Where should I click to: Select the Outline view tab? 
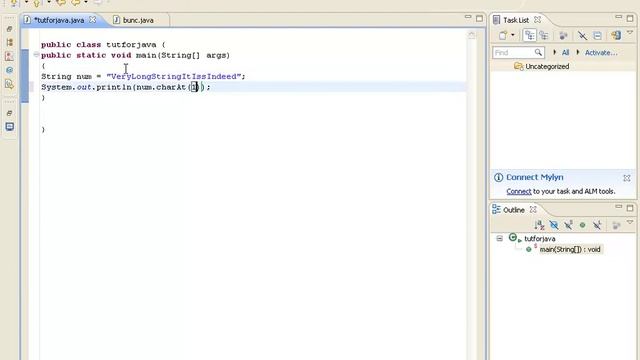513,210
